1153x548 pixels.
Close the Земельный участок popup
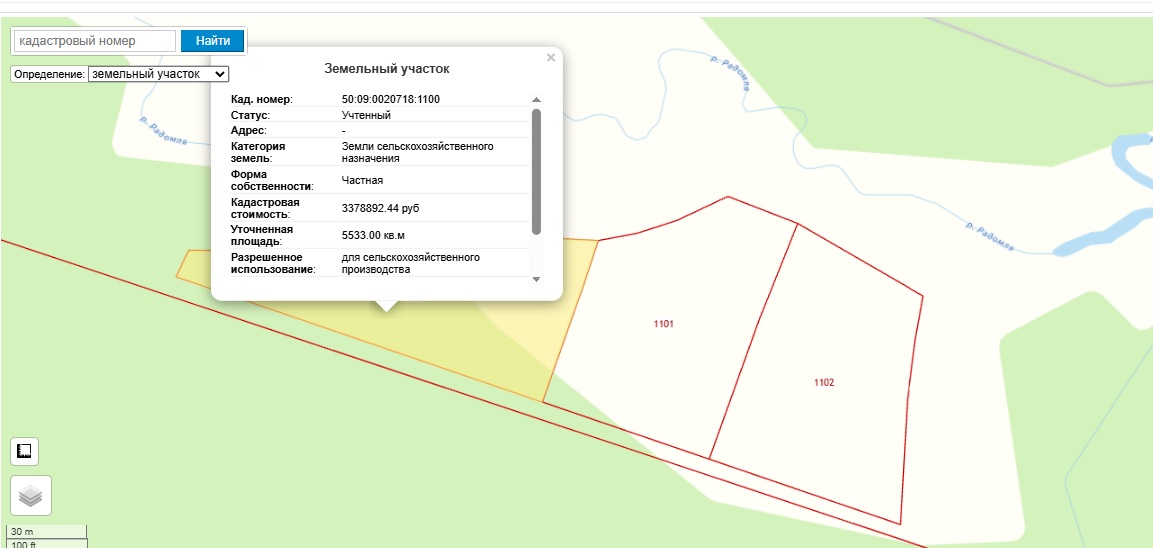coord(550,58)
